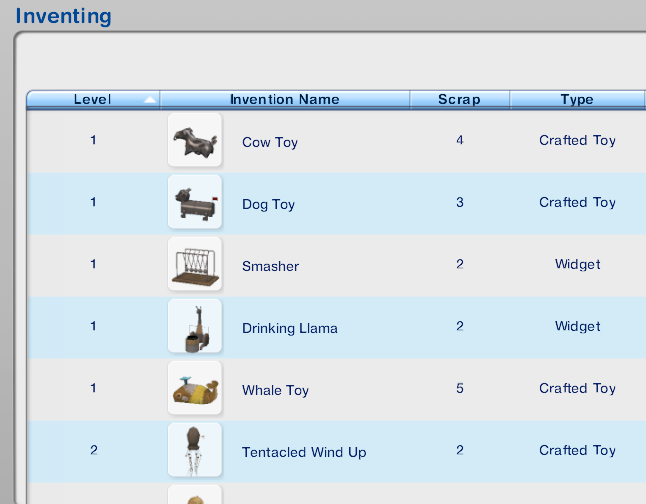Image resolution: width=646 pixels, height=504 pixels.
Task: Select the Smasher name
Action: 270,266
